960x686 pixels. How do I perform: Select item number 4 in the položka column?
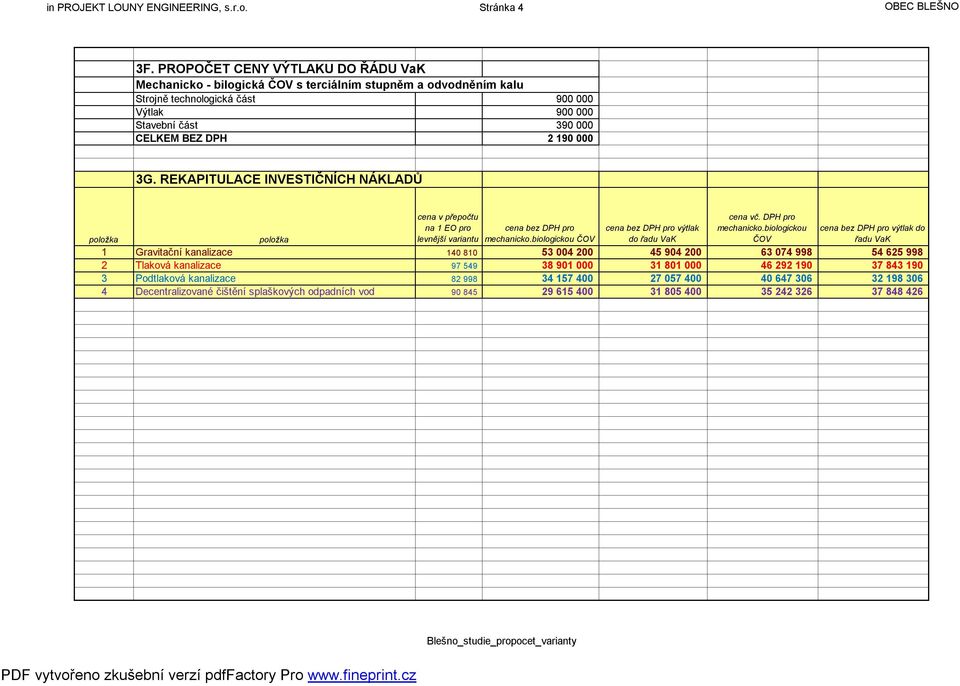(x=104, y=292)
